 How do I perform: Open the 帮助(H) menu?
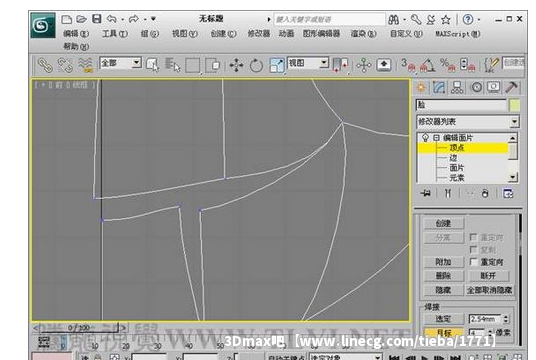click(76, 46)
